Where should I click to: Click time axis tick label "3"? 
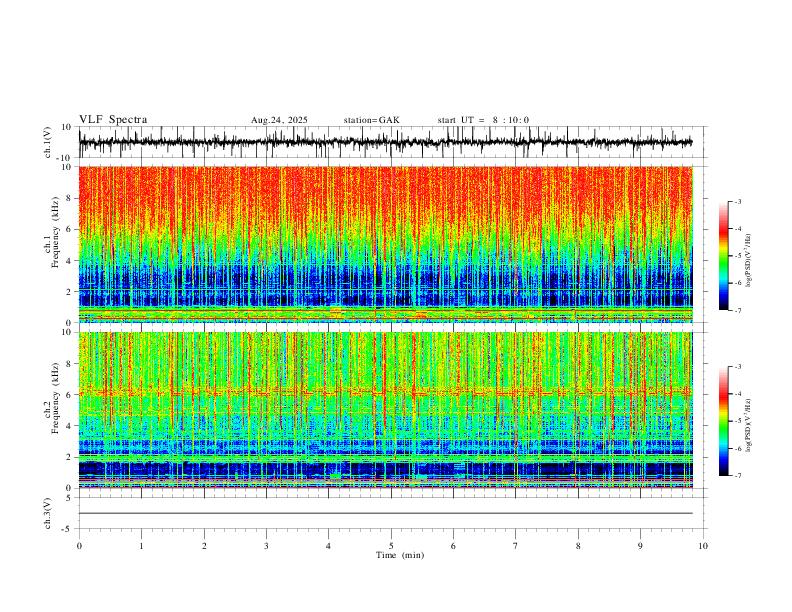click(x=266, y=546)
